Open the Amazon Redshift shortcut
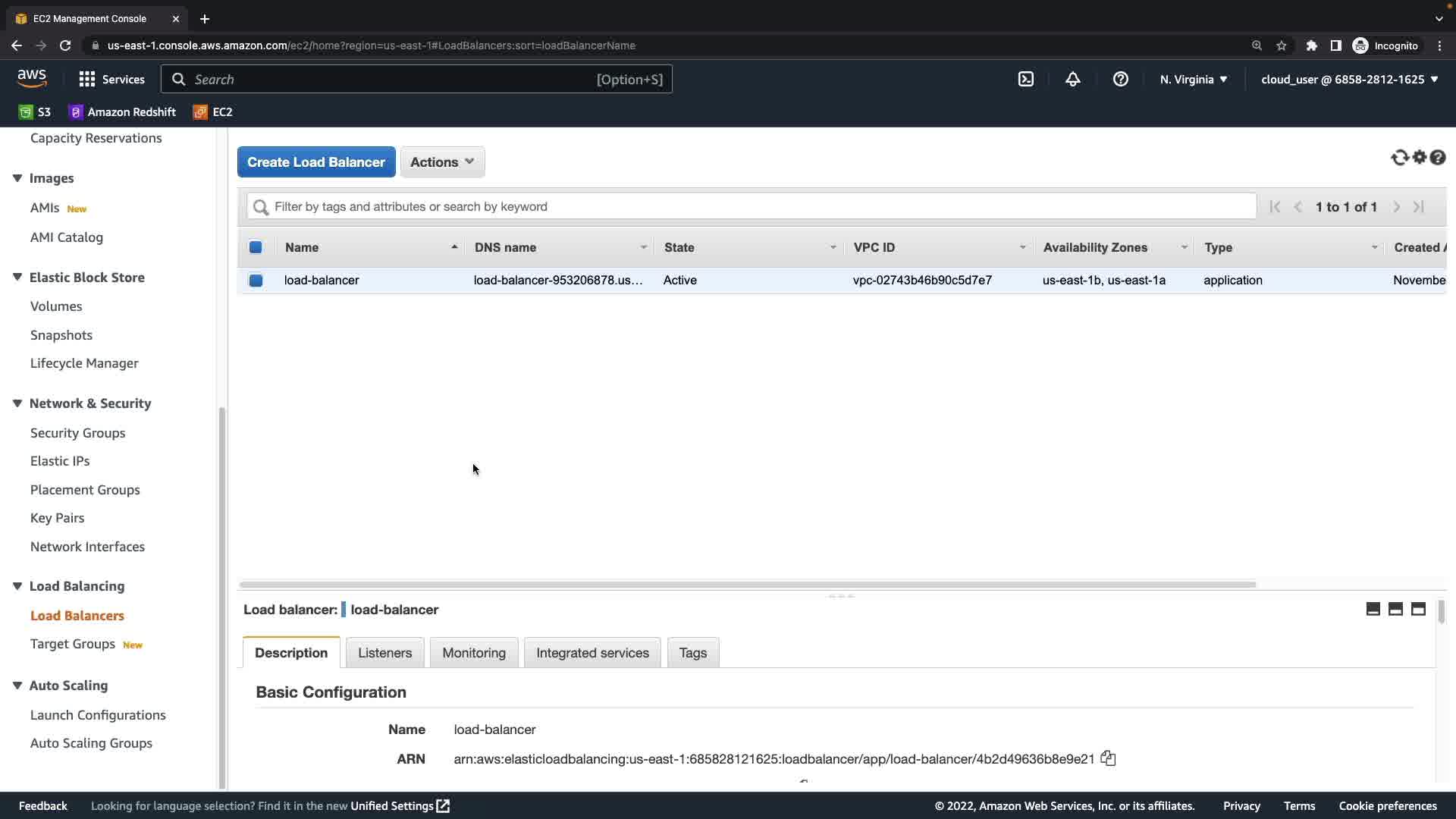Viewport: 1456px width, 819px height. (x=122, y=111)
